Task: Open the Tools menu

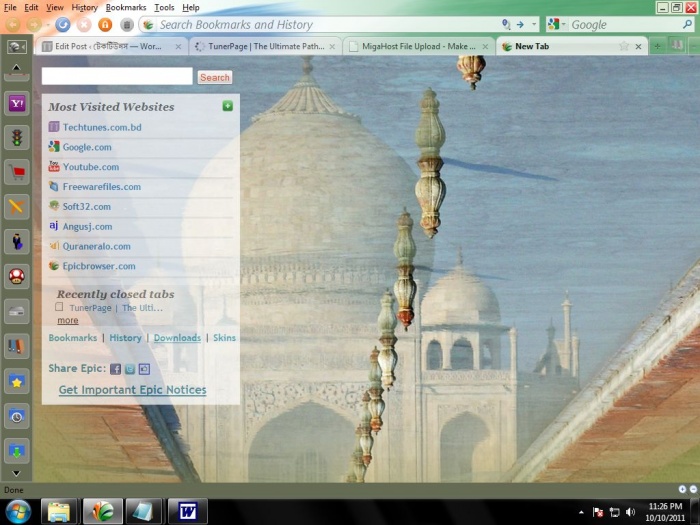Action: point(164,8)
